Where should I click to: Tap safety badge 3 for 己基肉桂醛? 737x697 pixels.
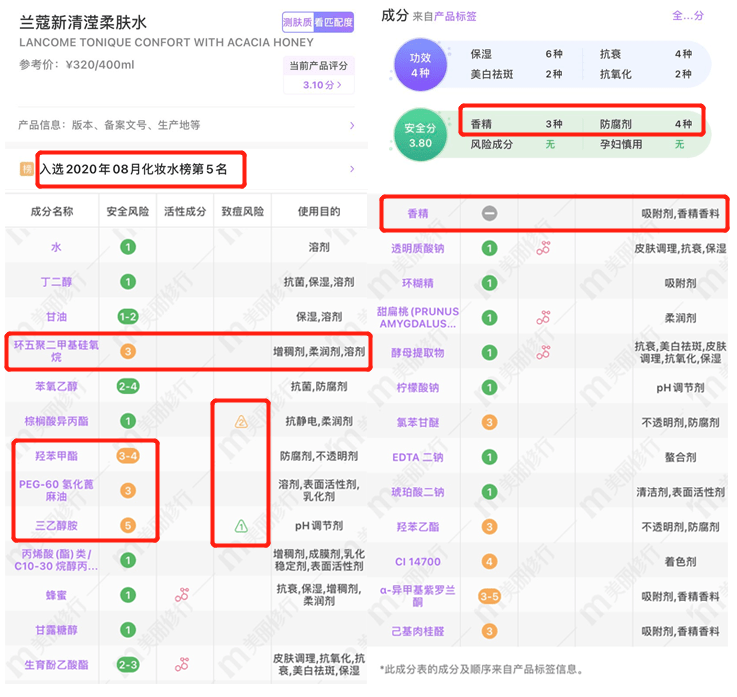[x=489, y=631]
